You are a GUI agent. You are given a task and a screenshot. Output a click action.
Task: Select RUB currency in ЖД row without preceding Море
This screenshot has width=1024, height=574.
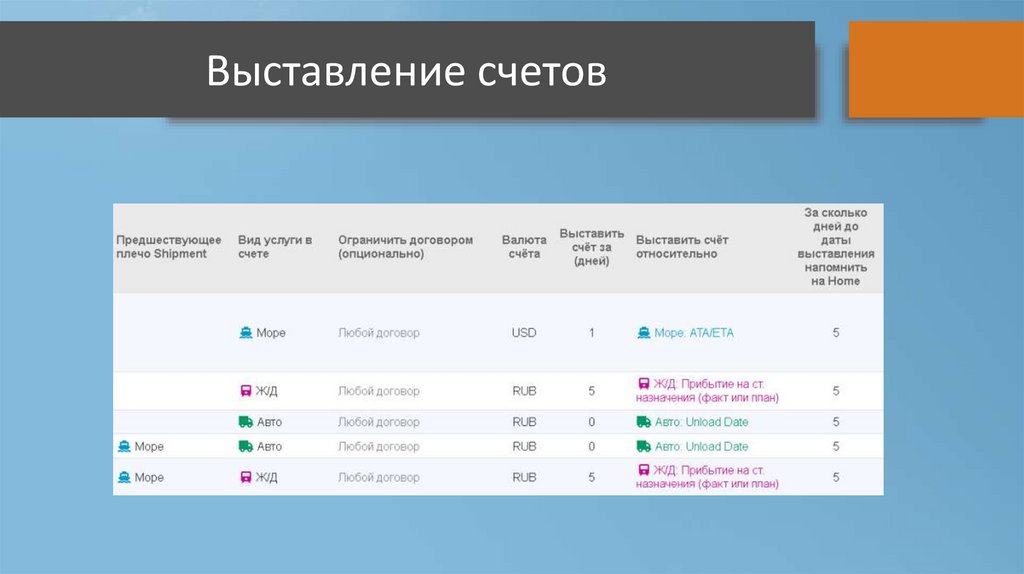[x=524, y=391]
